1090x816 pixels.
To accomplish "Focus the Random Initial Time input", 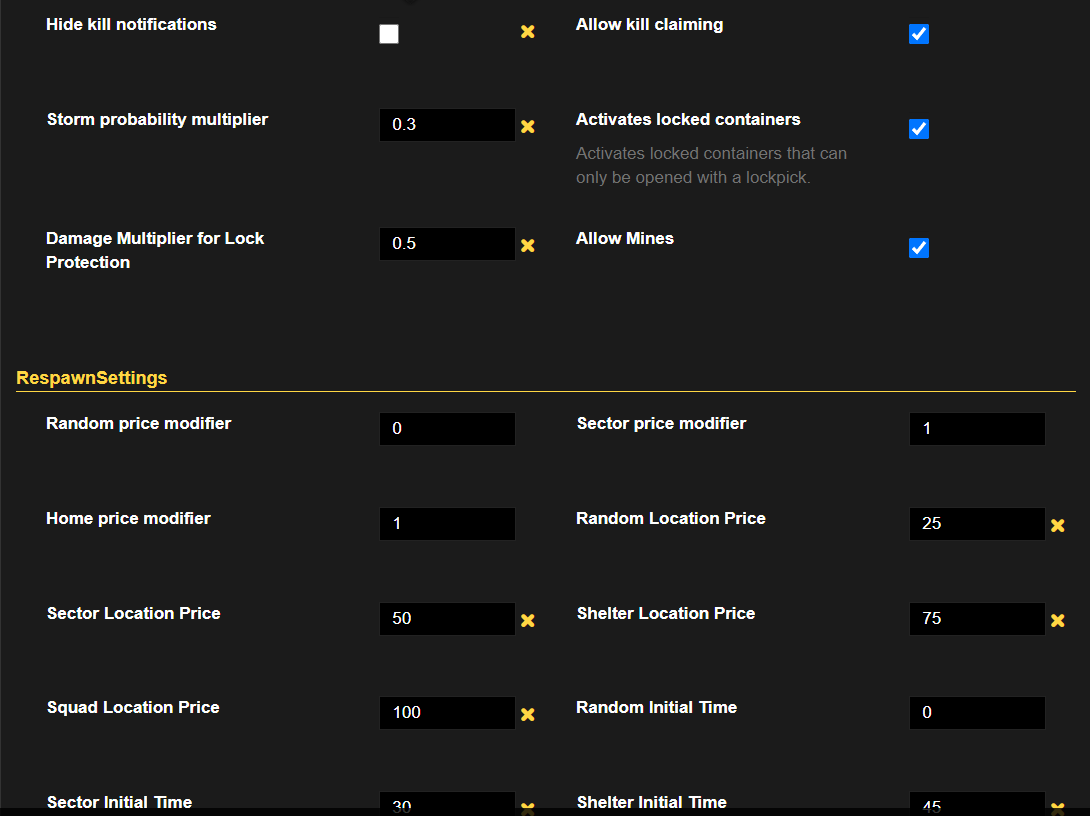I will 977,713.
